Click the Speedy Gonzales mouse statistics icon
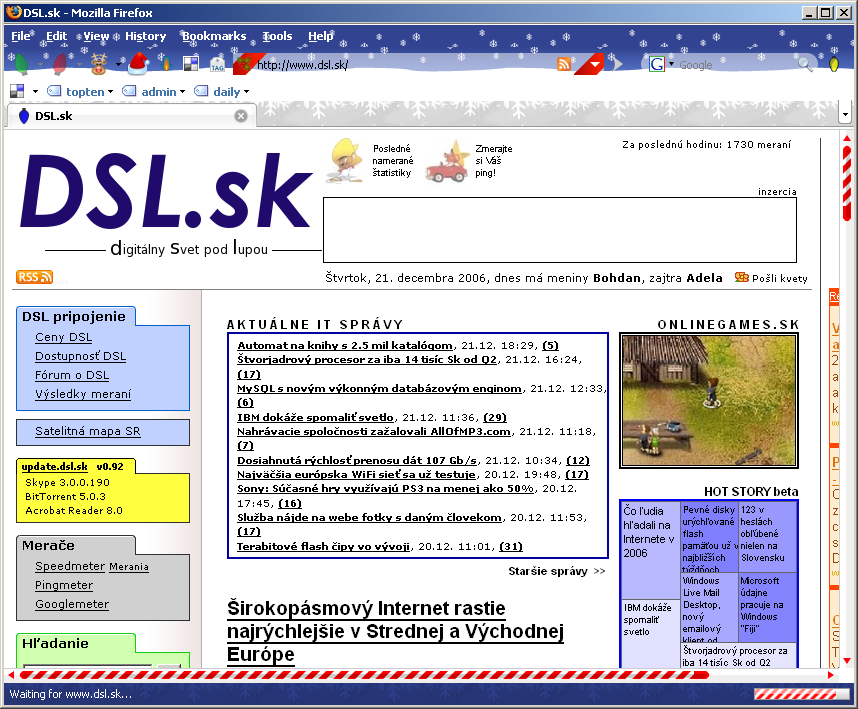858x709 pixels. [344, 160]
